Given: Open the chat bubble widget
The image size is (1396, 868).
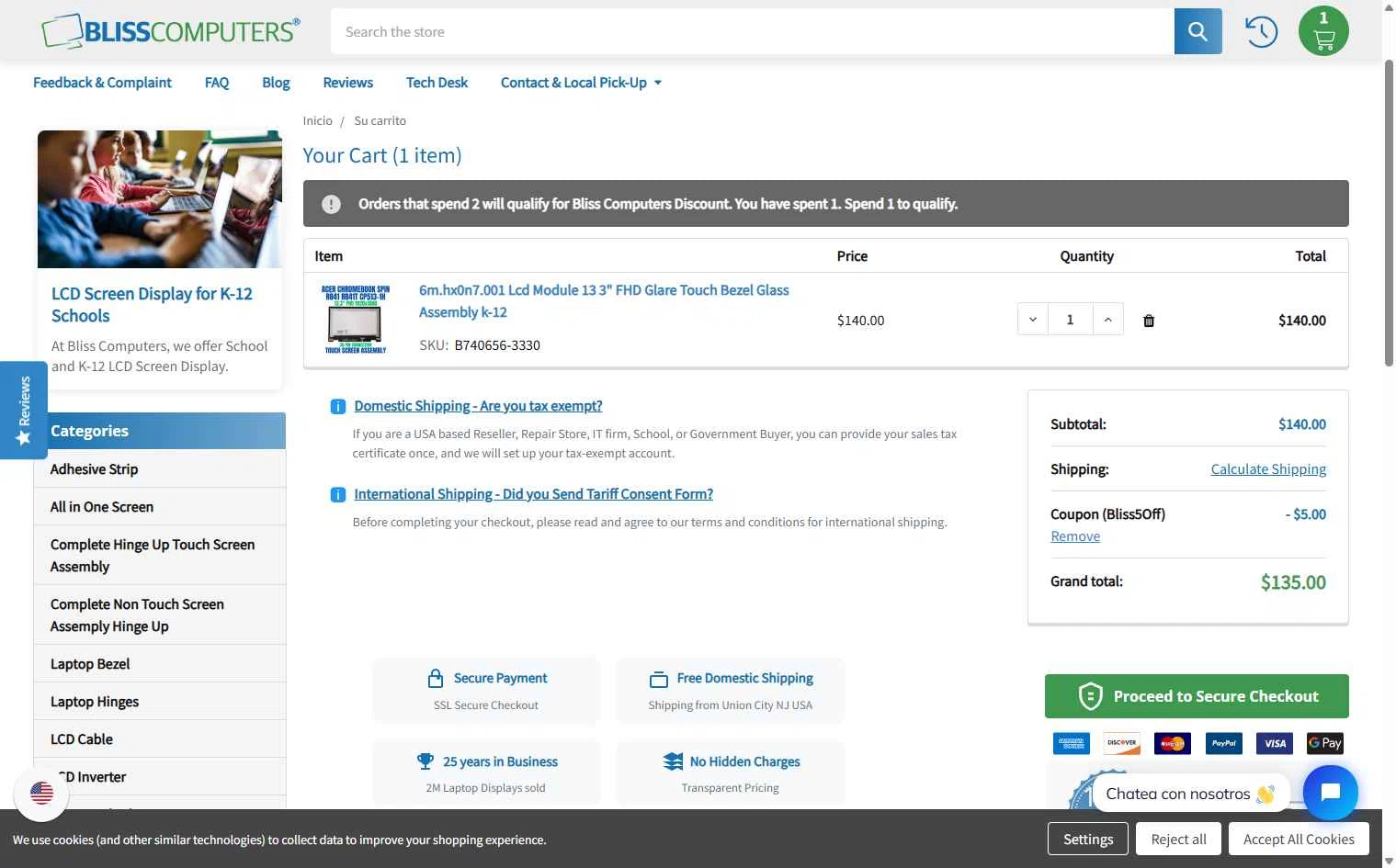Looking at the screenshot, I should point(1330,793).
